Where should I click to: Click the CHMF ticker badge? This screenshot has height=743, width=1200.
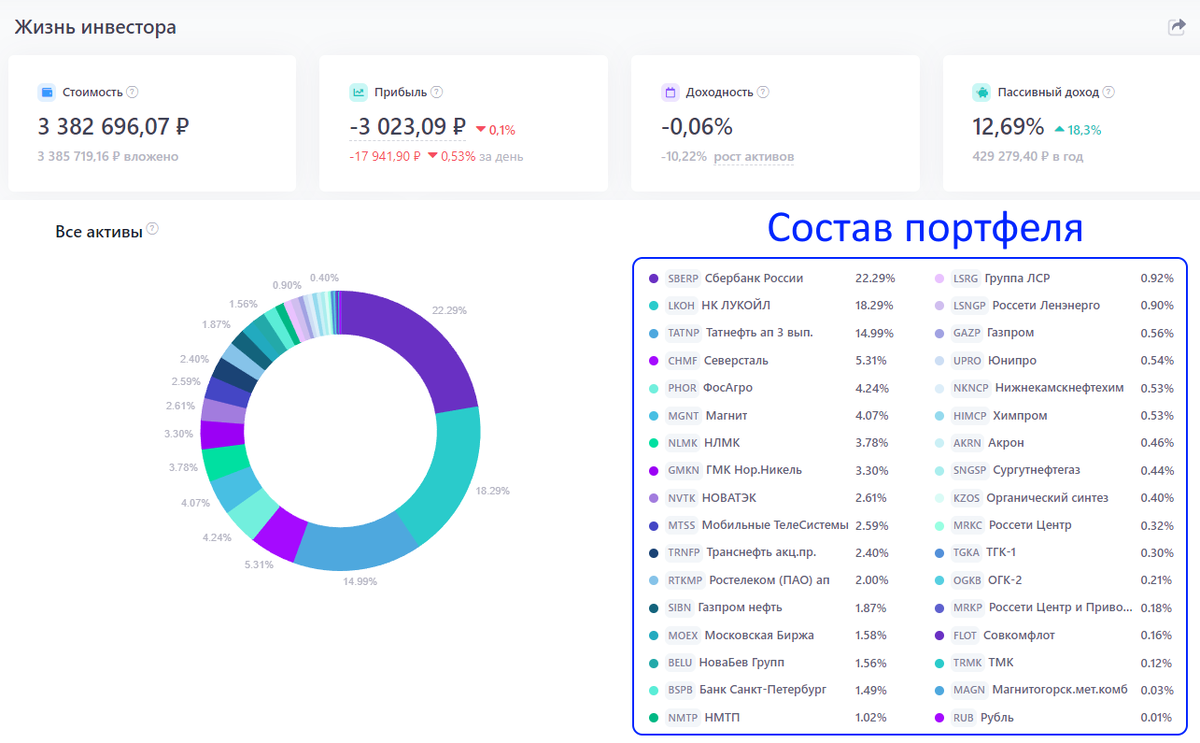point(682,361)
